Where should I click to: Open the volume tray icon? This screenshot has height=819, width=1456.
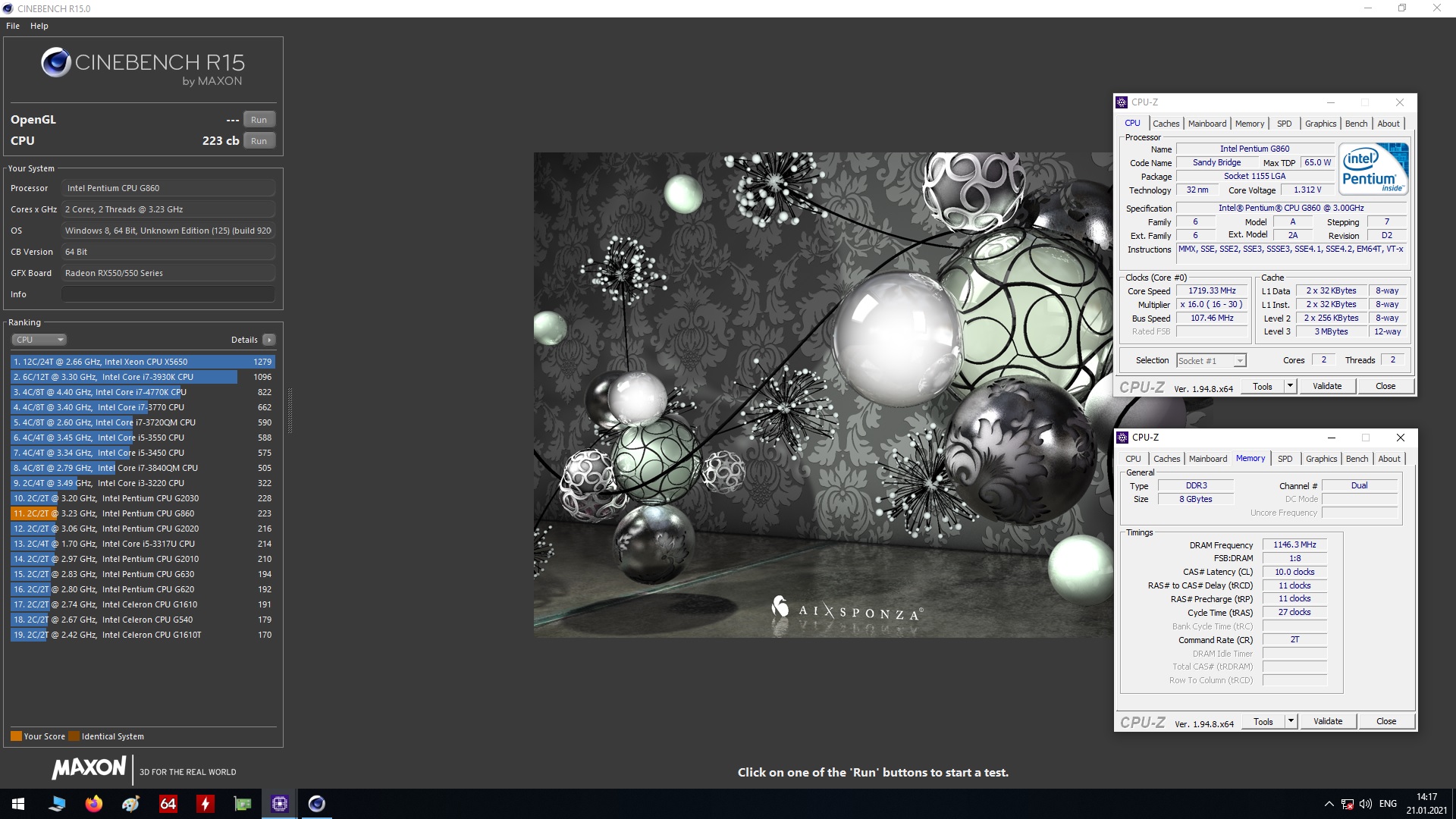pyautogui.click(x=1366, y=804)
